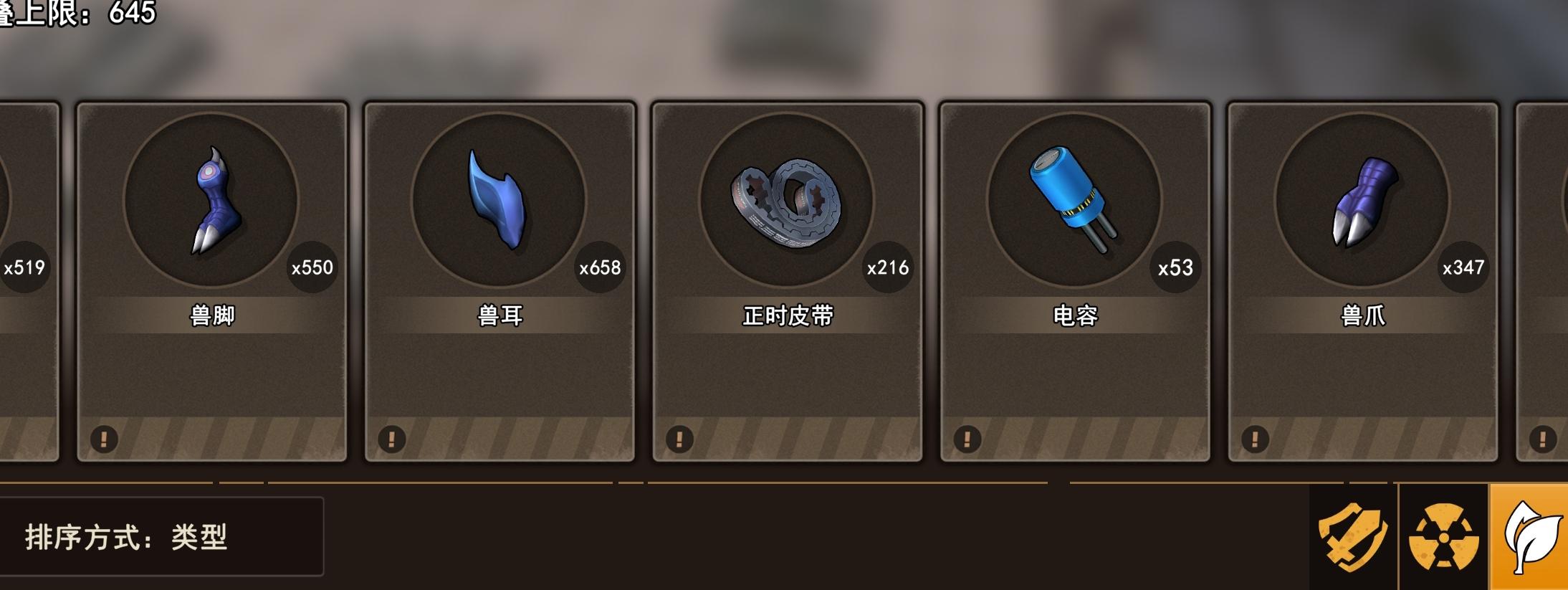The width and height of the screenshot is (1568, 590).
Task: Click the 正时皮带 timing belt icon
Action: pyautogui.click(x=787, y=199)
